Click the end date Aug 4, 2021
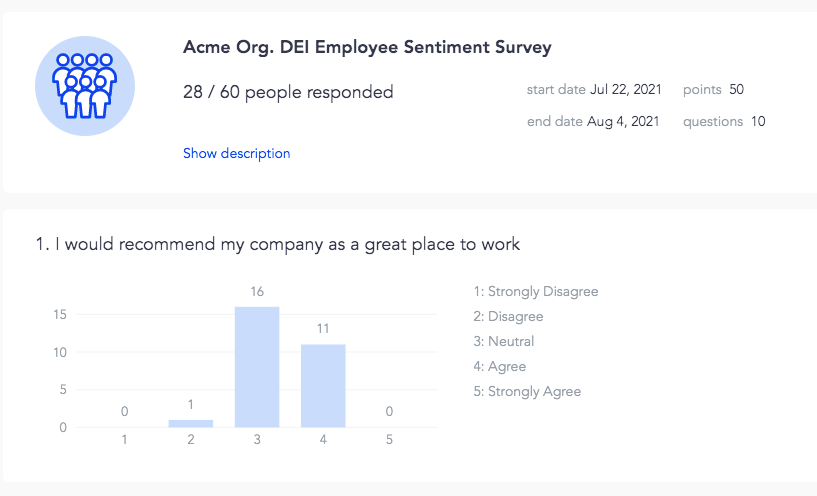The image size is (817, 496). (x=623, y=121)
